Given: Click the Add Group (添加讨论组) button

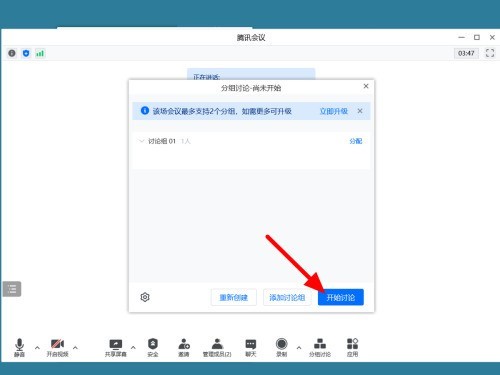Looking at the screenshot, I should pyautogui.click(x=287, y=297).
